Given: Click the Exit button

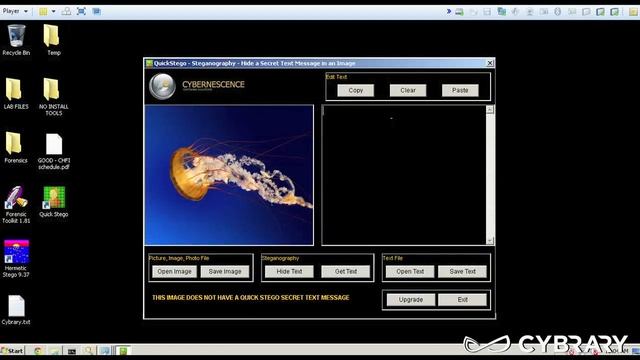Looking at the screenshot, I should point(462,300).
